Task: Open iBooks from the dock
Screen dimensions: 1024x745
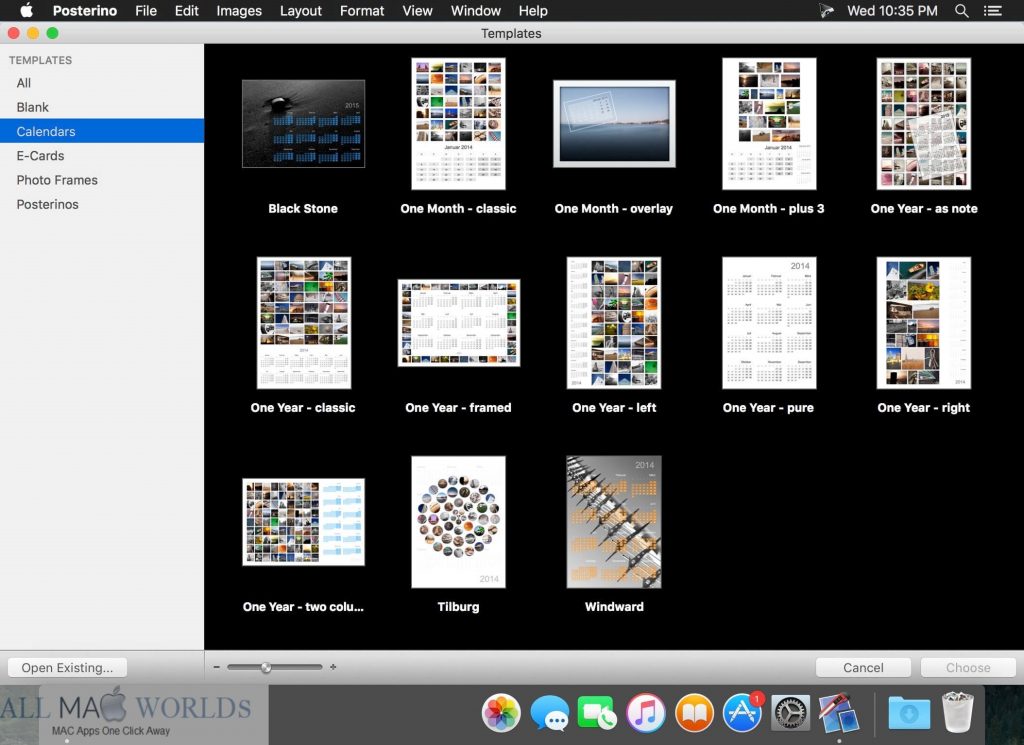Action: [x=694, y=712]
